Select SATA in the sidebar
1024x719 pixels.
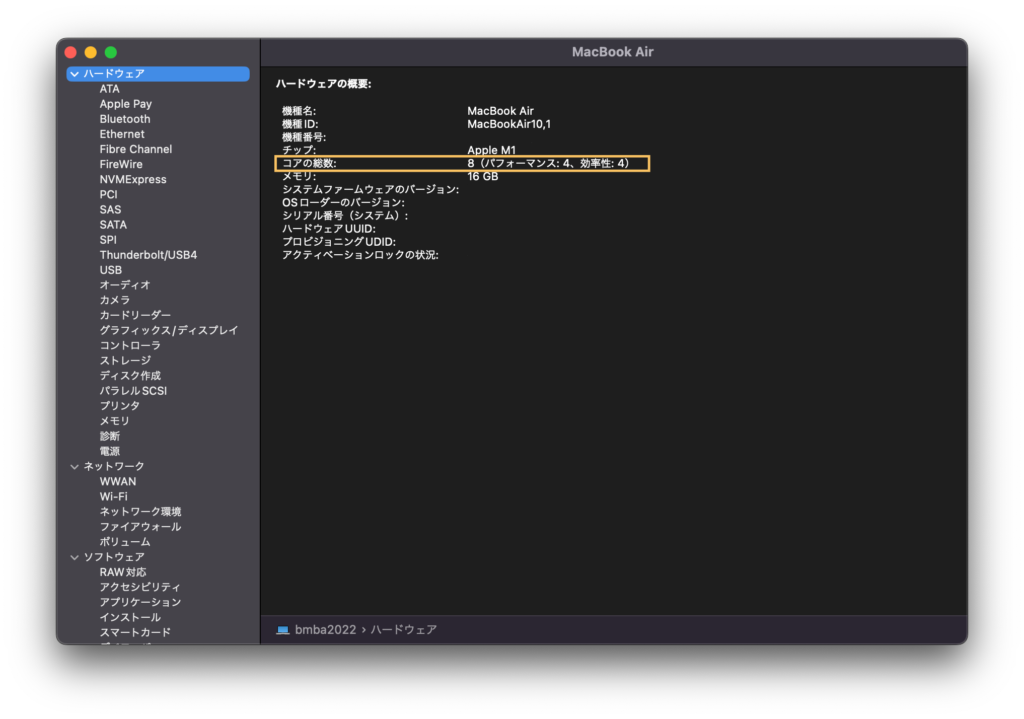point(113,225)
